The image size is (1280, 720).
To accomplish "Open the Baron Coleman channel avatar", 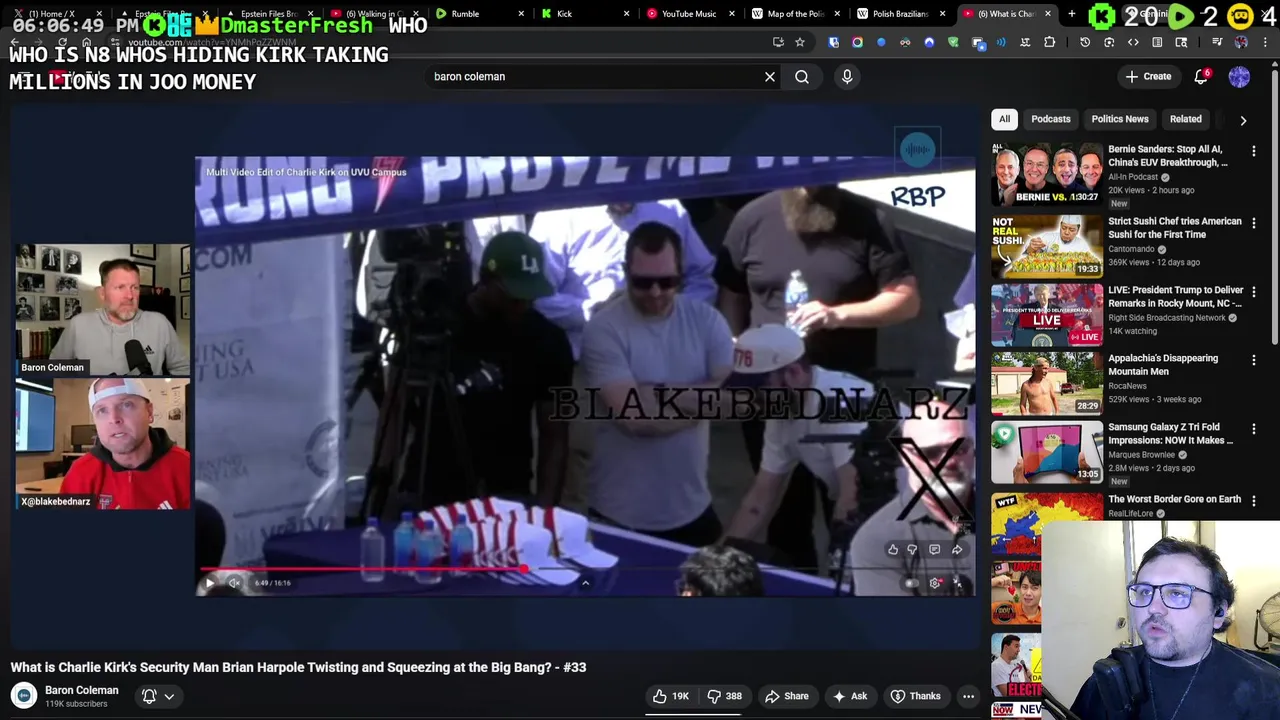I will click(x=24, y=696).
